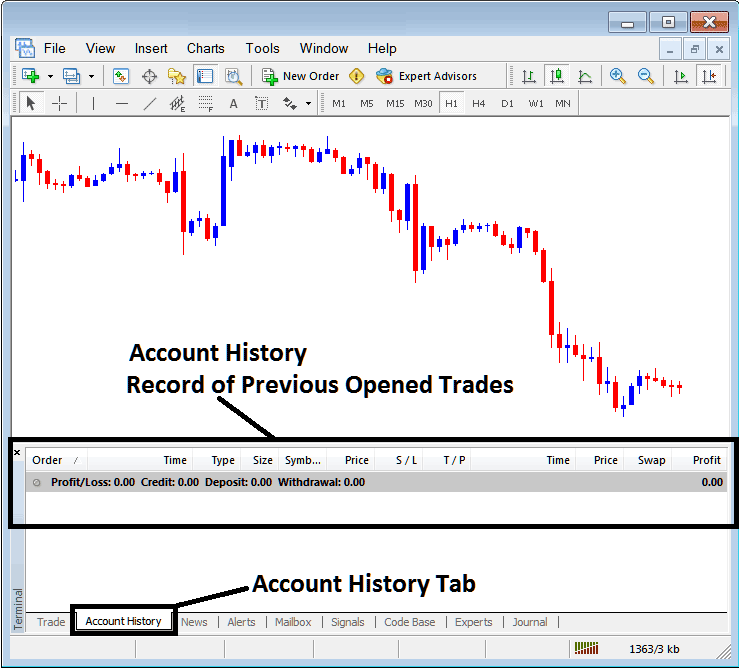Click the connection status bars indicator
The height and width of the screenshot is (668, 739).
pyautogui.click(x=586, y=649)
